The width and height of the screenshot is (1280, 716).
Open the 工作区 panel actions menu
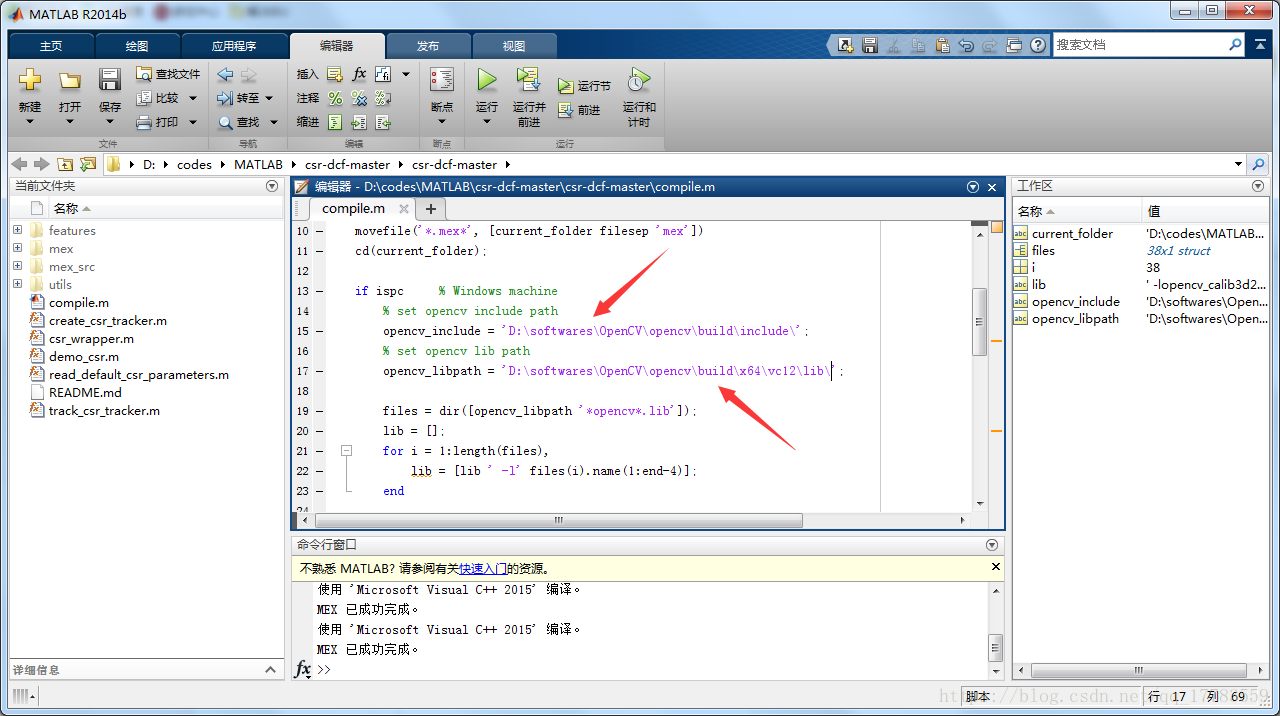pyautogui.click(x=1258, y=186)
